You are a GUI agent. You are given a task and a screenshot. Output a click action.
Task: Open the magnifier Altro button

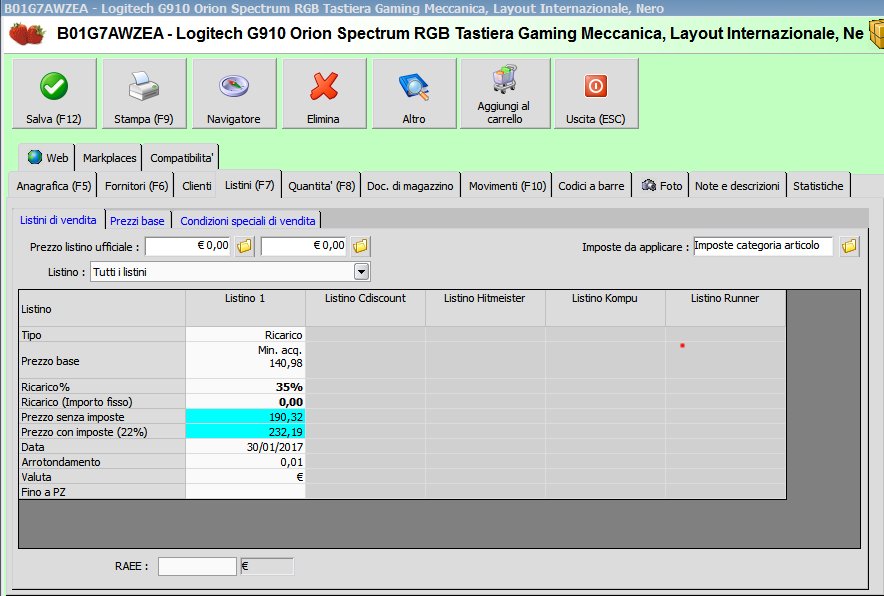click(414, 94)
